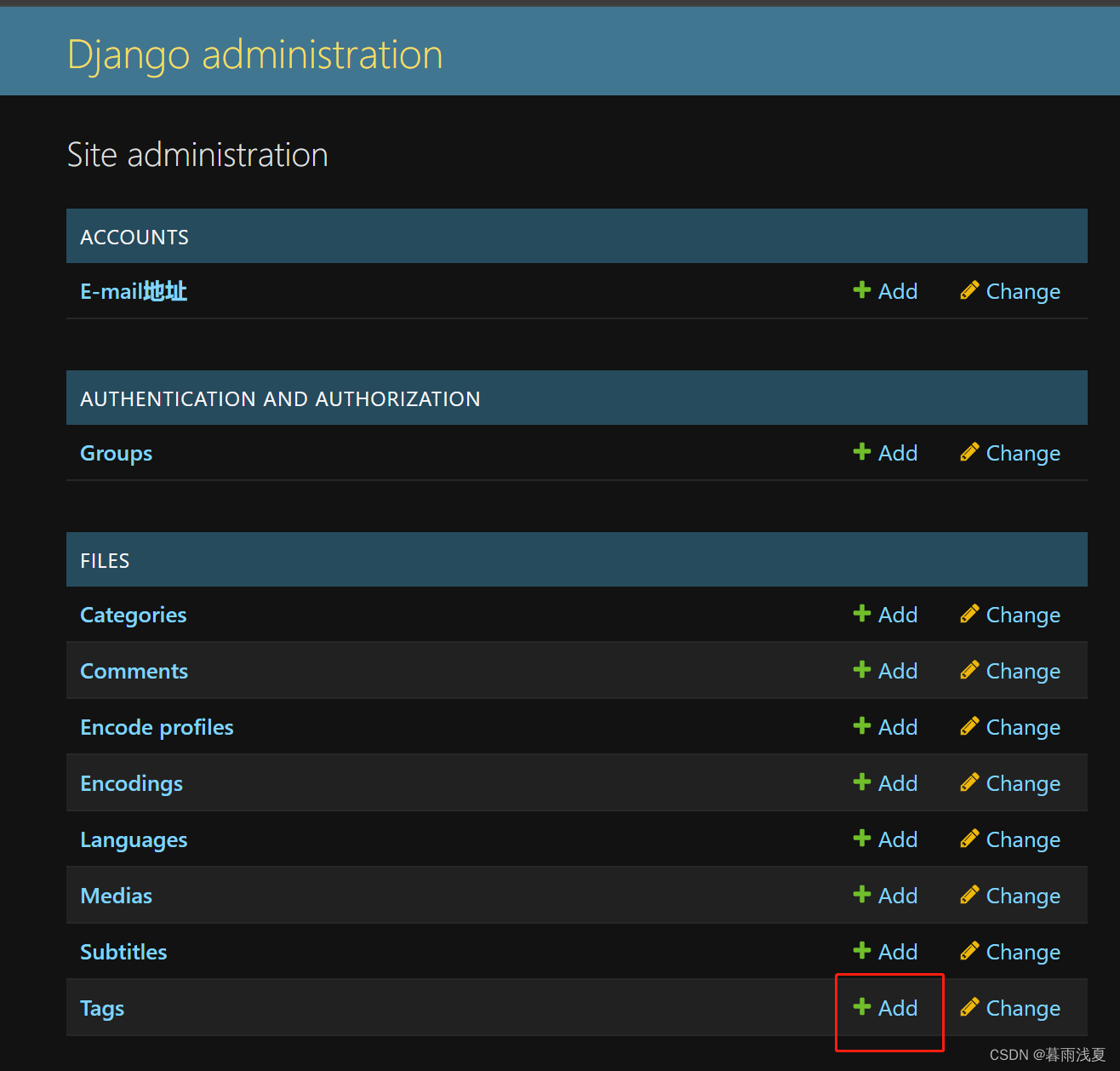Click the pencil icon in Languages row
1120x1071 pixels.
pos(969,839)
